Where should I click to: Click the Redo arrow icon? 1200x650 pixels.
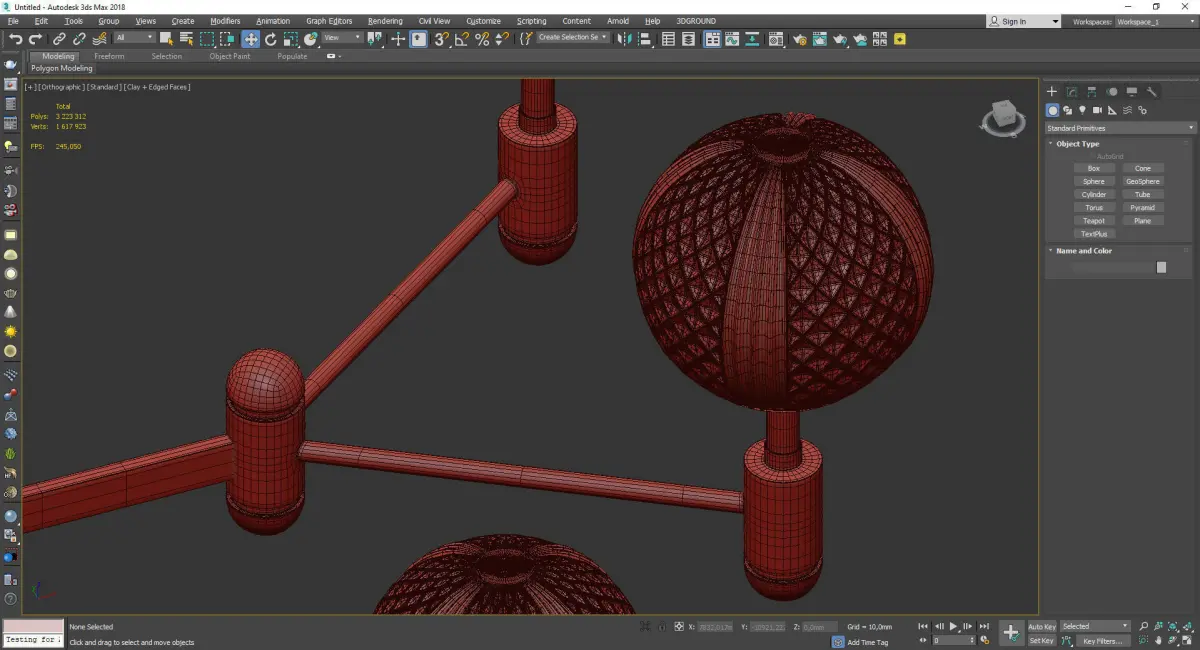coord(35,39)
